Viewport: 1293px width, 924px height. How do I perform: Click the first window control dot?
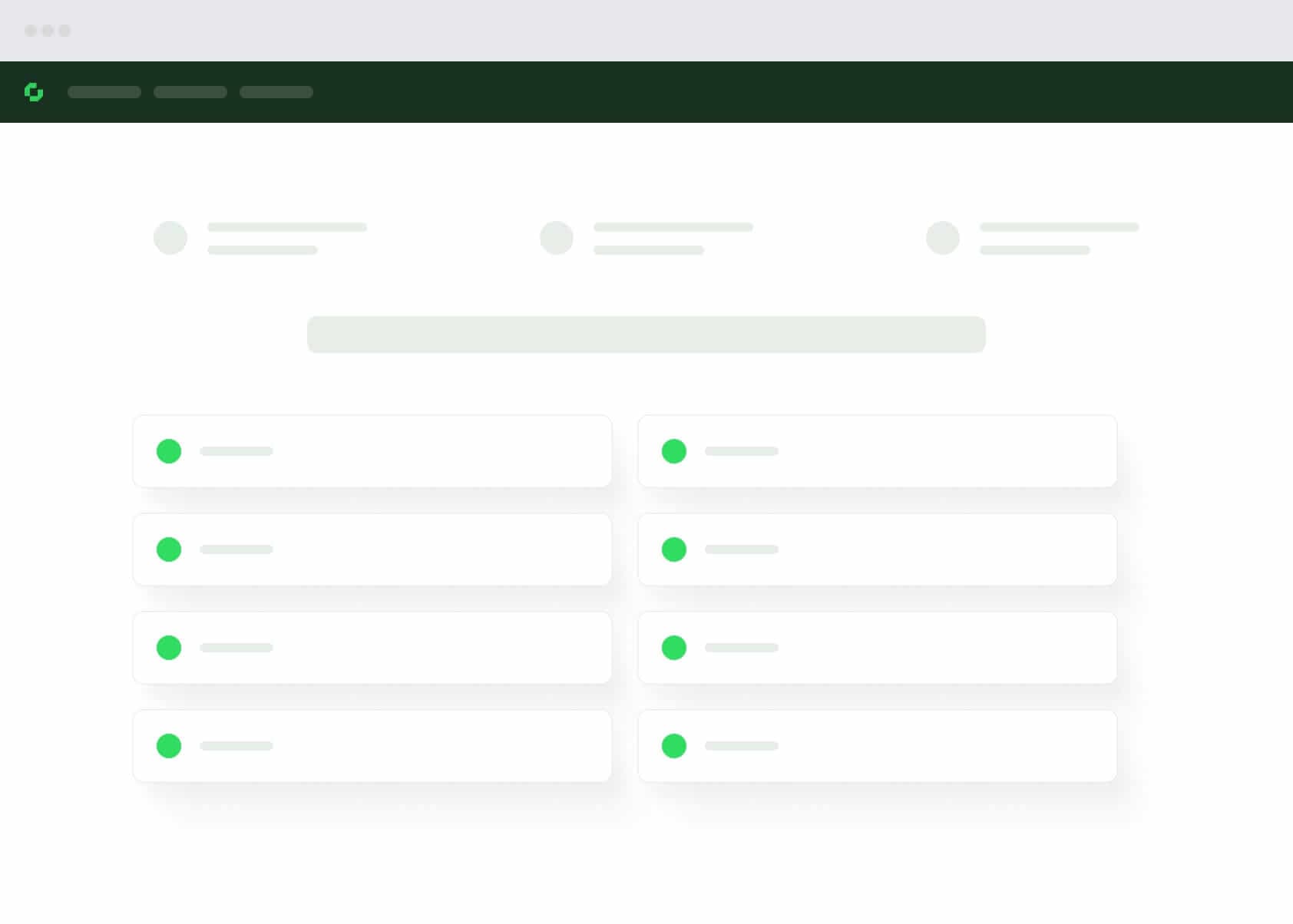coord(31,31)
